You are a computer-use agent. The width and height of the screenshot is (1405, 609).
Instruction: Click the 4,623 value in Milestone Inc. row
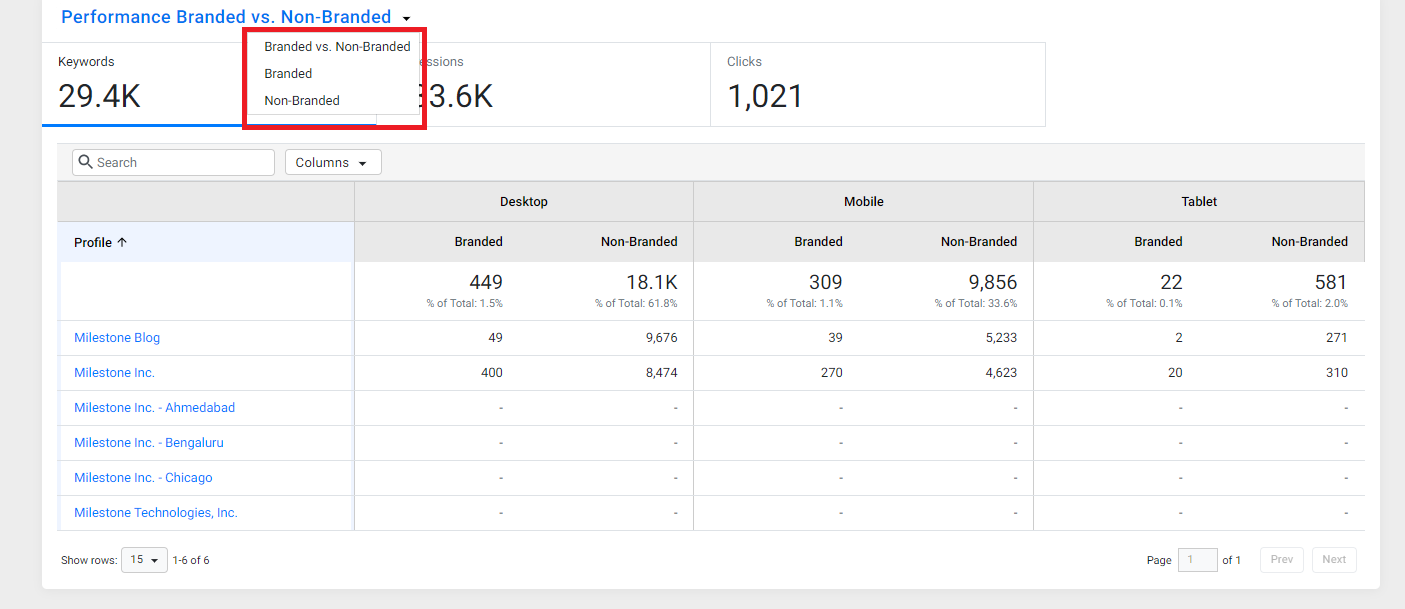pos(1001,373)
